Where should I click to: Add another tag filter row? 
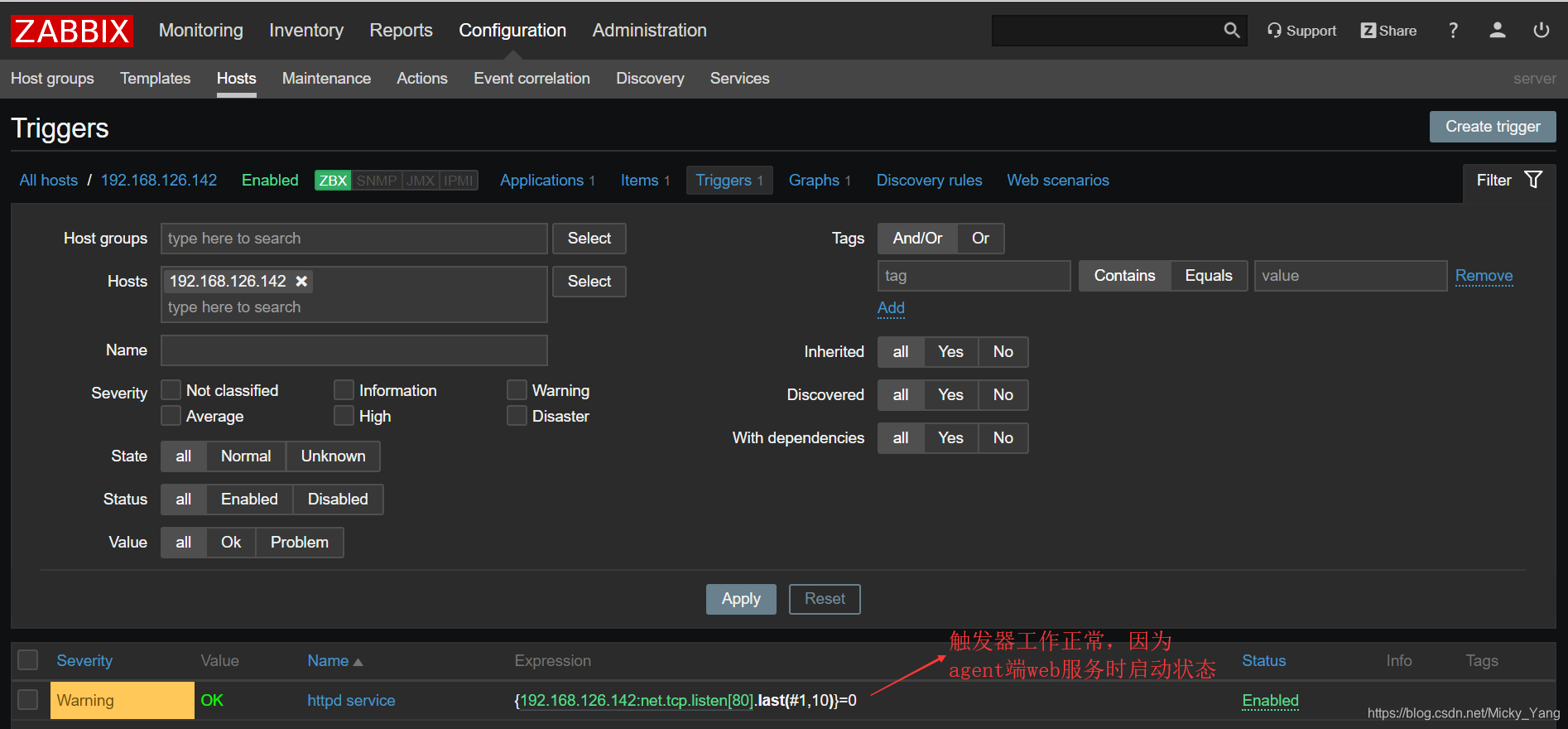pyautogui.click(x=891, y=308)
